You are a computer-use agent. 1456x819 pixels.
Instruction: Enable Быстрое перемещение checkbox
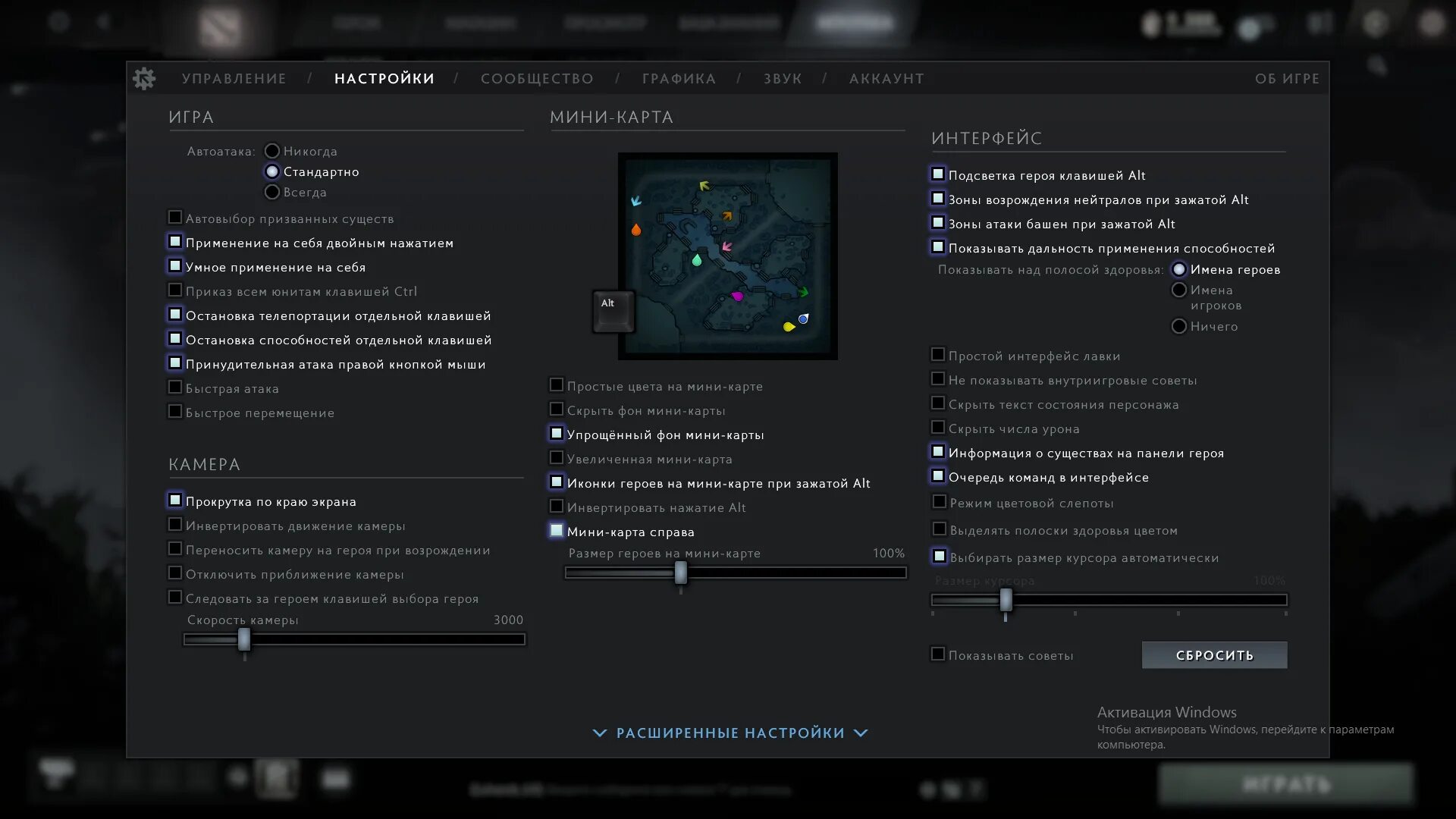point(175,412)
